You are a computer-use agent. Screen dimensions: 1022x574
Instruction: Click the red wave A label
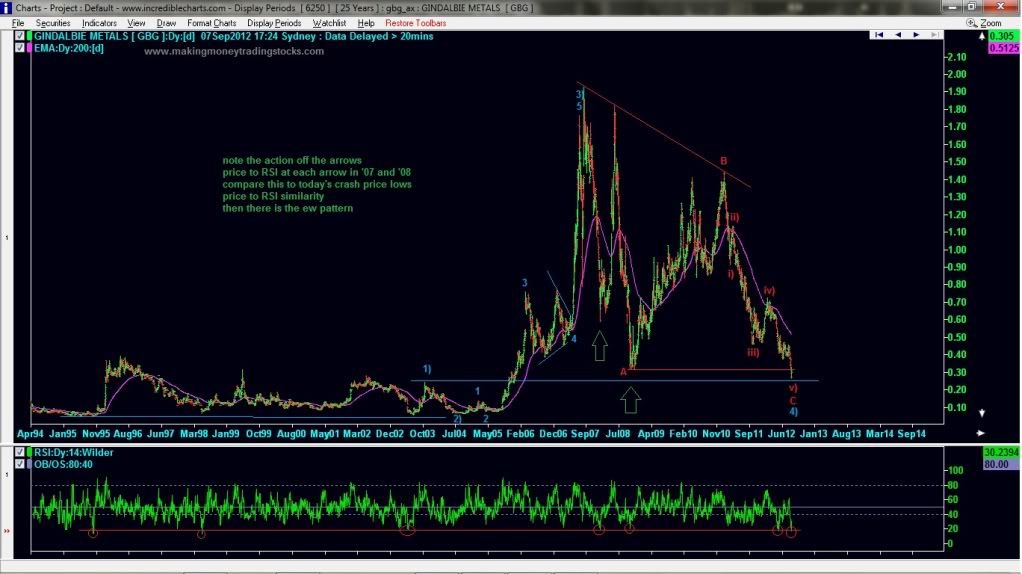coord(623,371)
